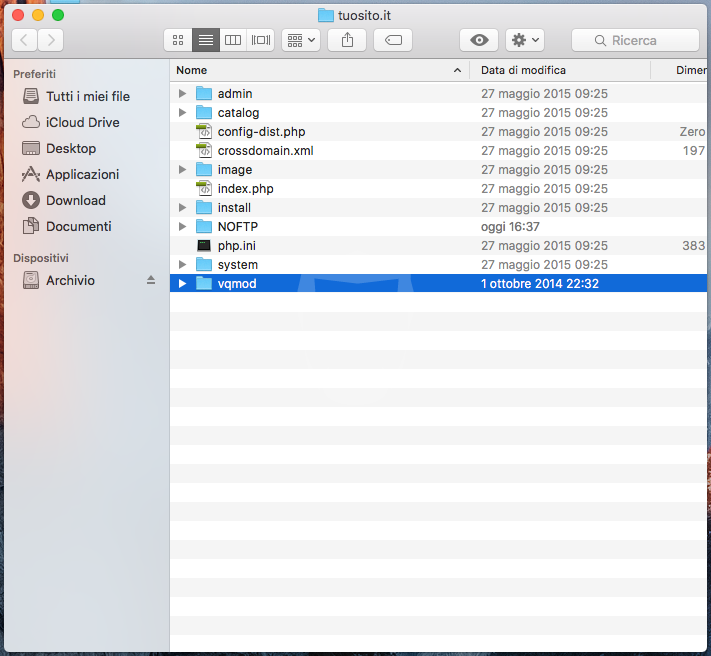This screenshot has width=711, height=656.
Task: Click the Quick Look eye button
Action: (479, 40)
